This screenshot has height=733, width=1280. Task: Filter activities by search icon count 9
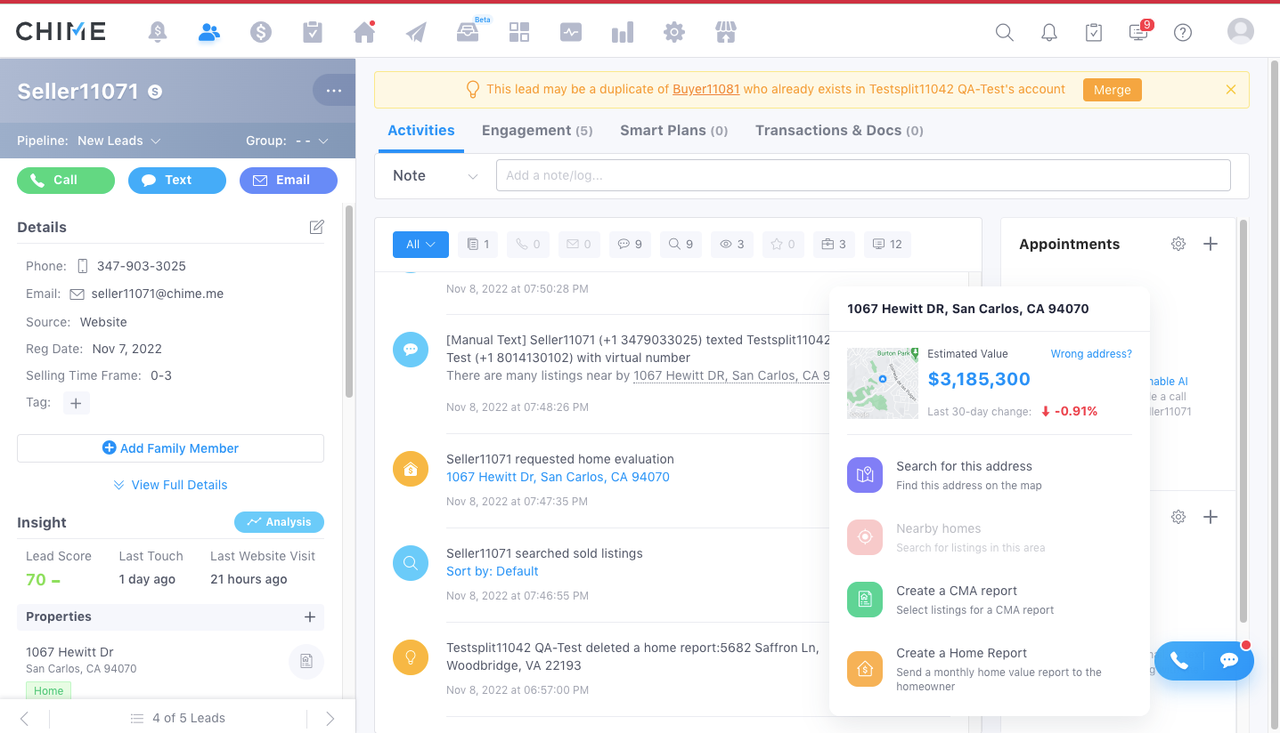click(681, 244)
